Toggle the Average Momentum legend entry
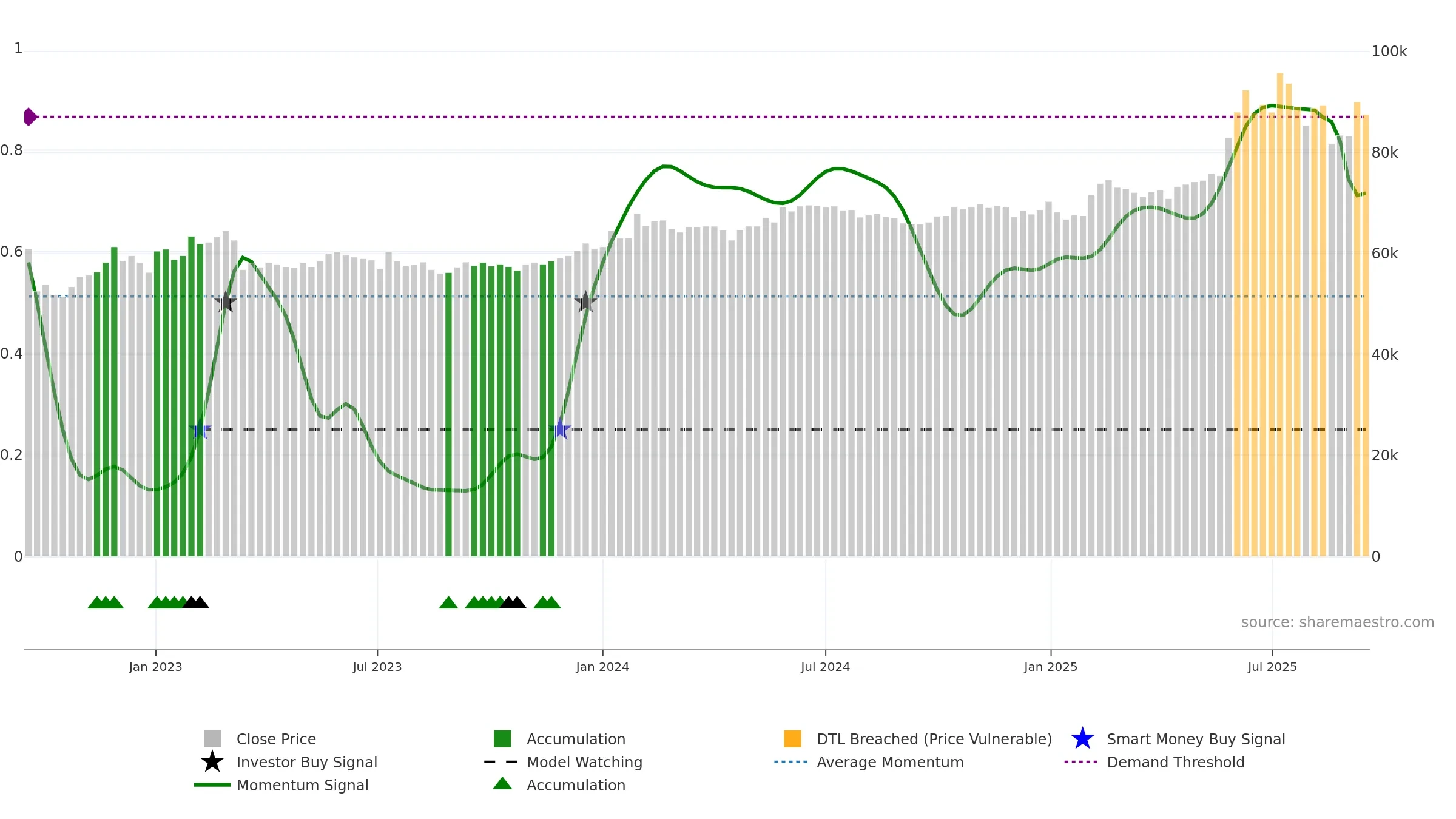The width and height of the screenshot is (1456, 819). coord(869,762)
